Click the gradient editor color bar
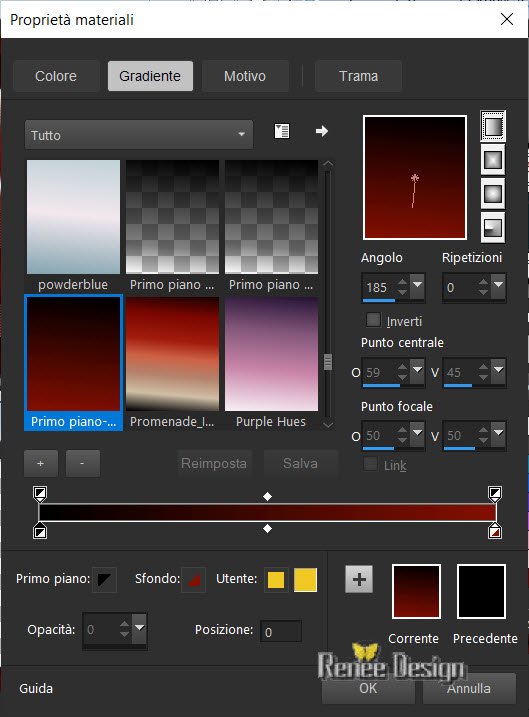The height and width of the screenshot is (717, 529). coord(267,513)
